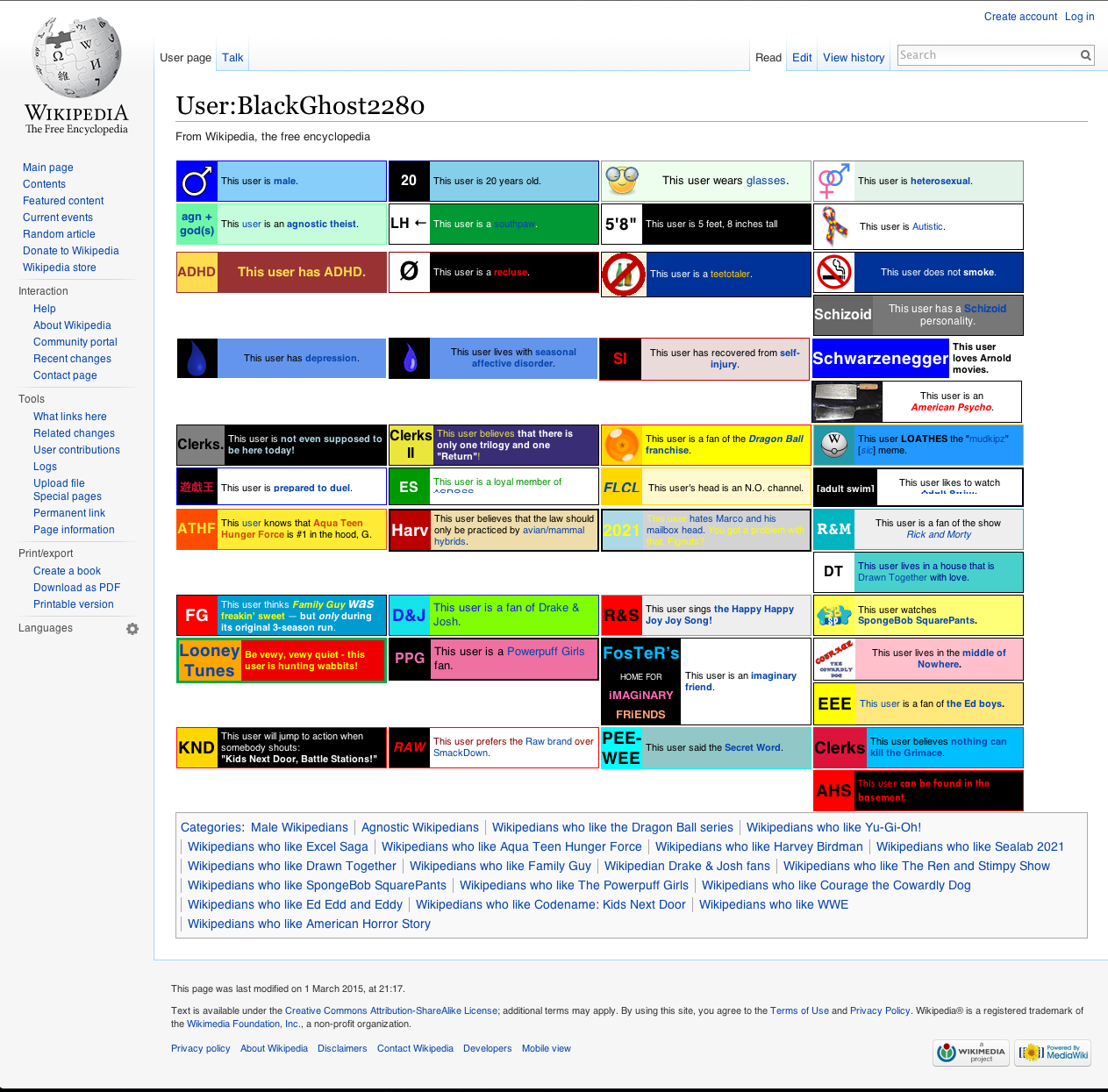This screenshot has height=1092, width=1108.
Task: Open Donate to Wikipedia link
Action: tap(70, 251)
